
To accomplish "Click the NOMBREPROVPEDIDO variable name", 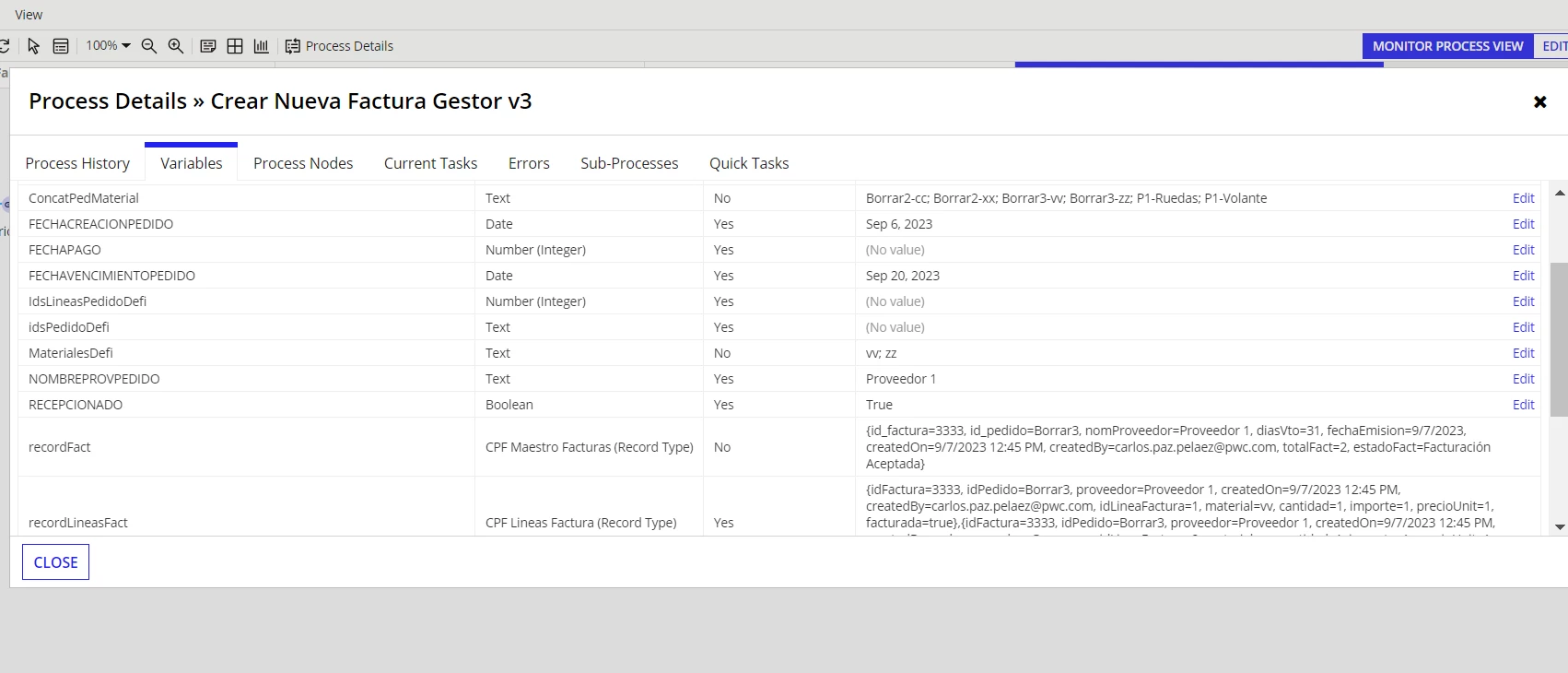I will click(94, 379).
